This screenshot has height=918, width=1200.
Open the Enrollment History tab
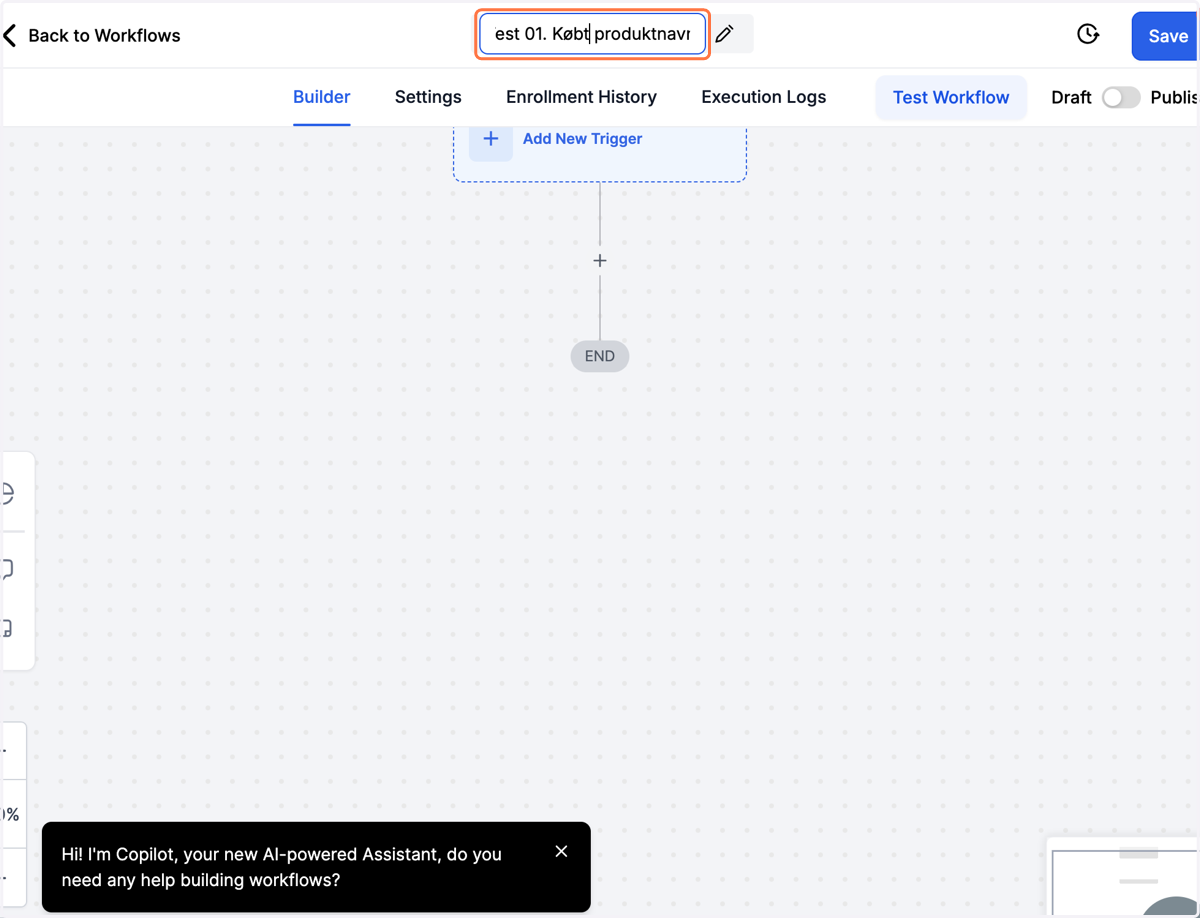tap(581, 97)
